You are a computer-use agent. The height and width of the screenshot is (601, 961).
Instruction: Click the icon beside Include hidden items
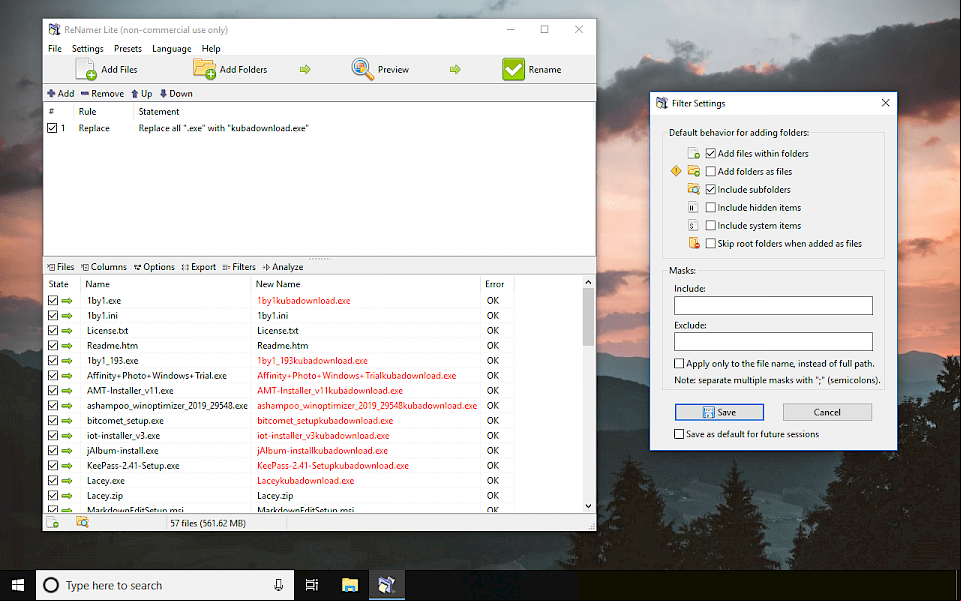pos(693,207)
